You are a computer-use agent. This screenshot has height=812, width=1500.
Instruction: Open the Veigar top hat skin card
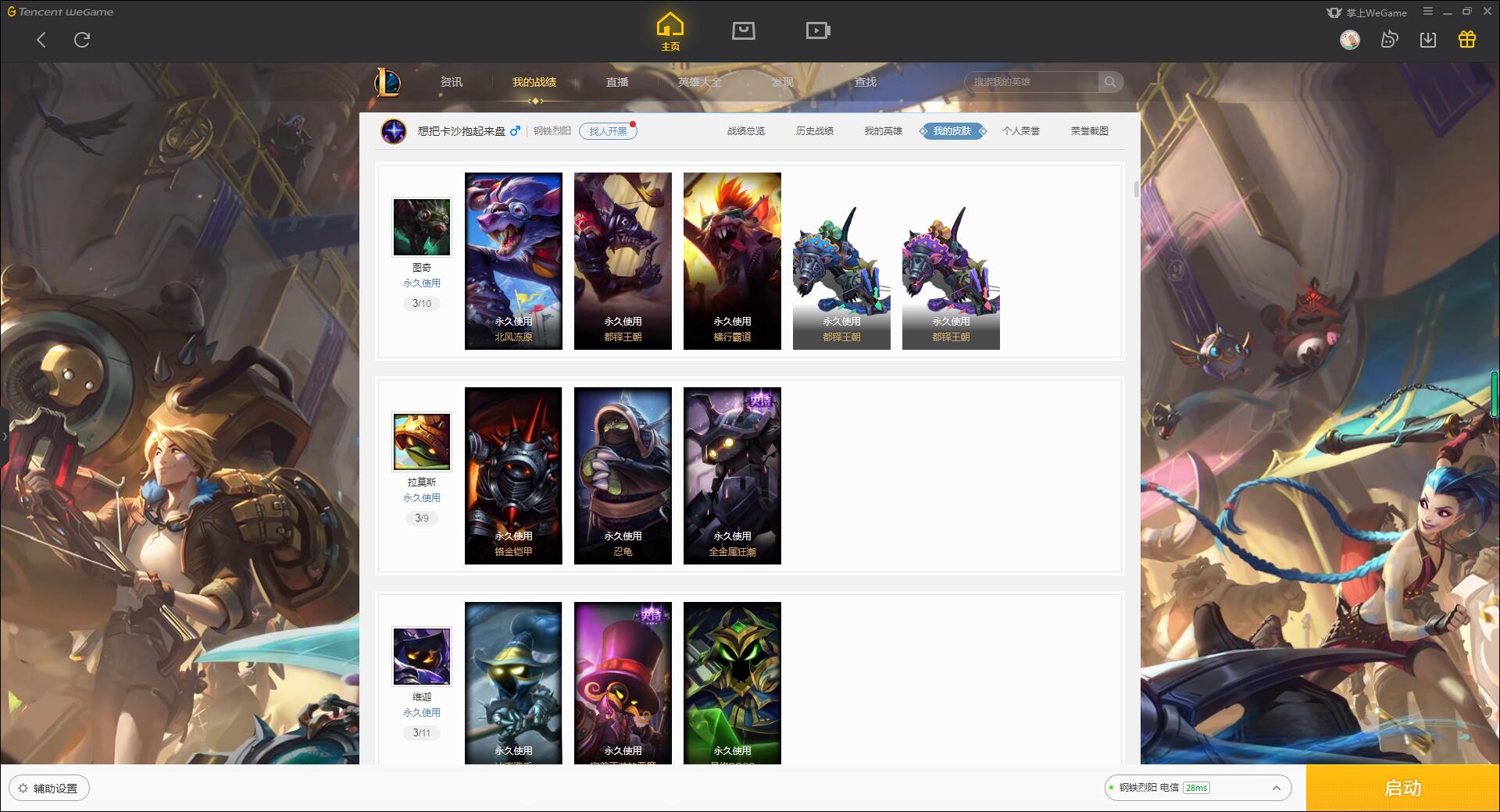tap(623, 683)
